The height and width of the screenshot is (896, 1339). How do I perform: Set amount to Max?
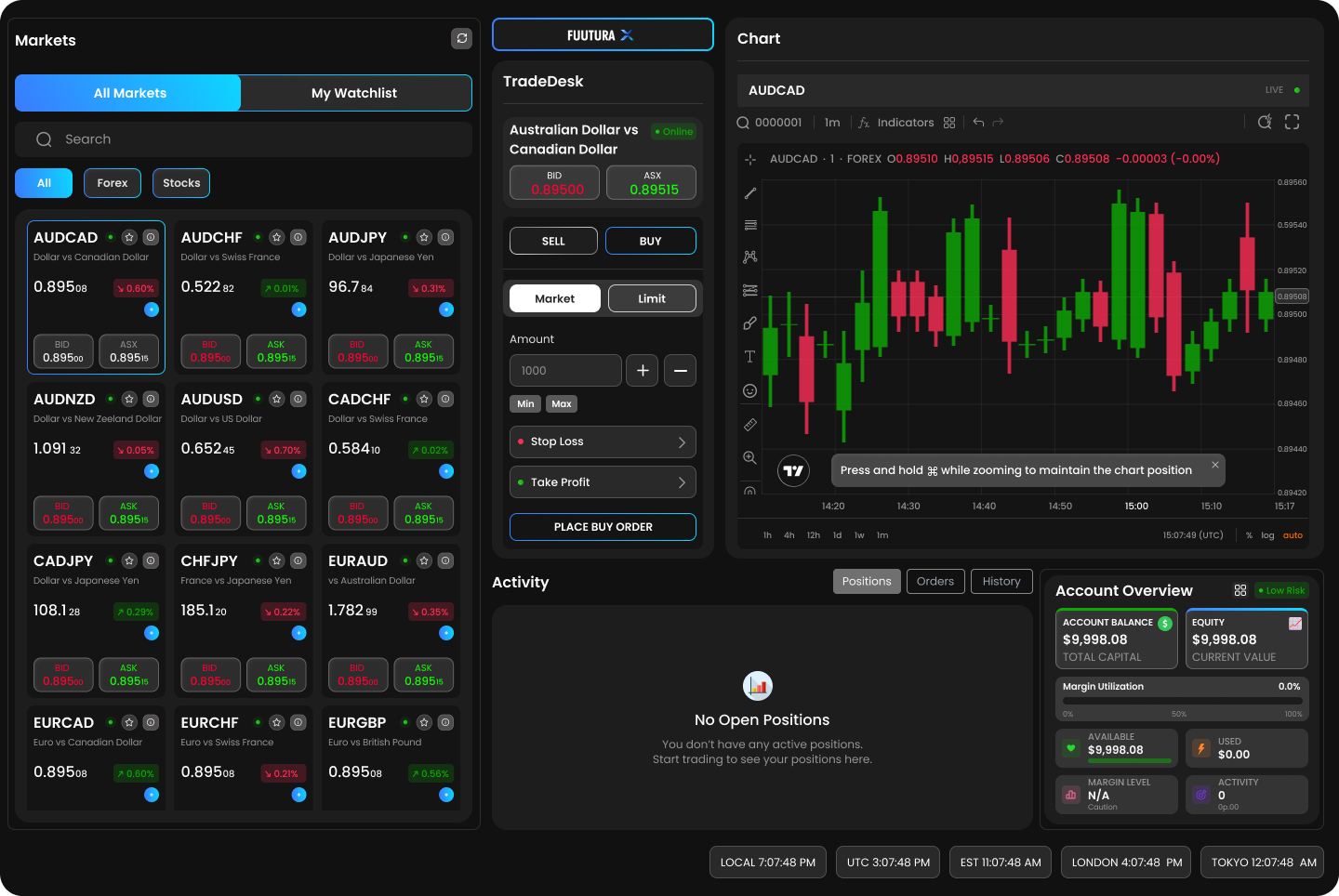pyautogui.click(x=562, y=403)
